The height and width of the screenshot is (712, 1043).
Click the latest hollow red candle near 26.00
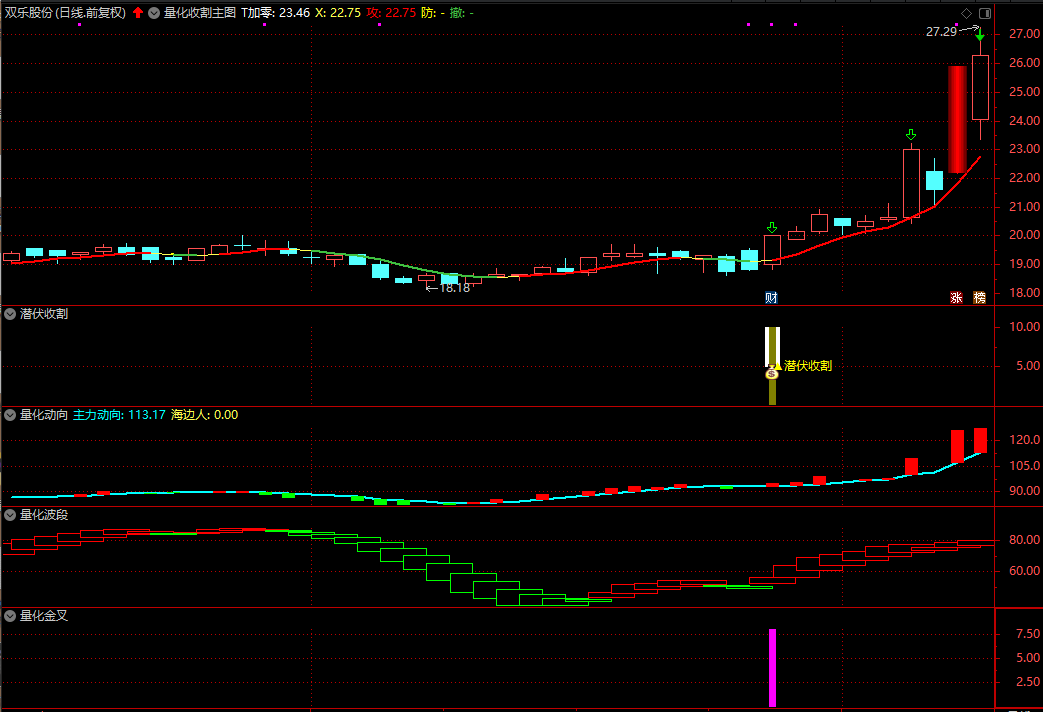click(x=980, y=88)
